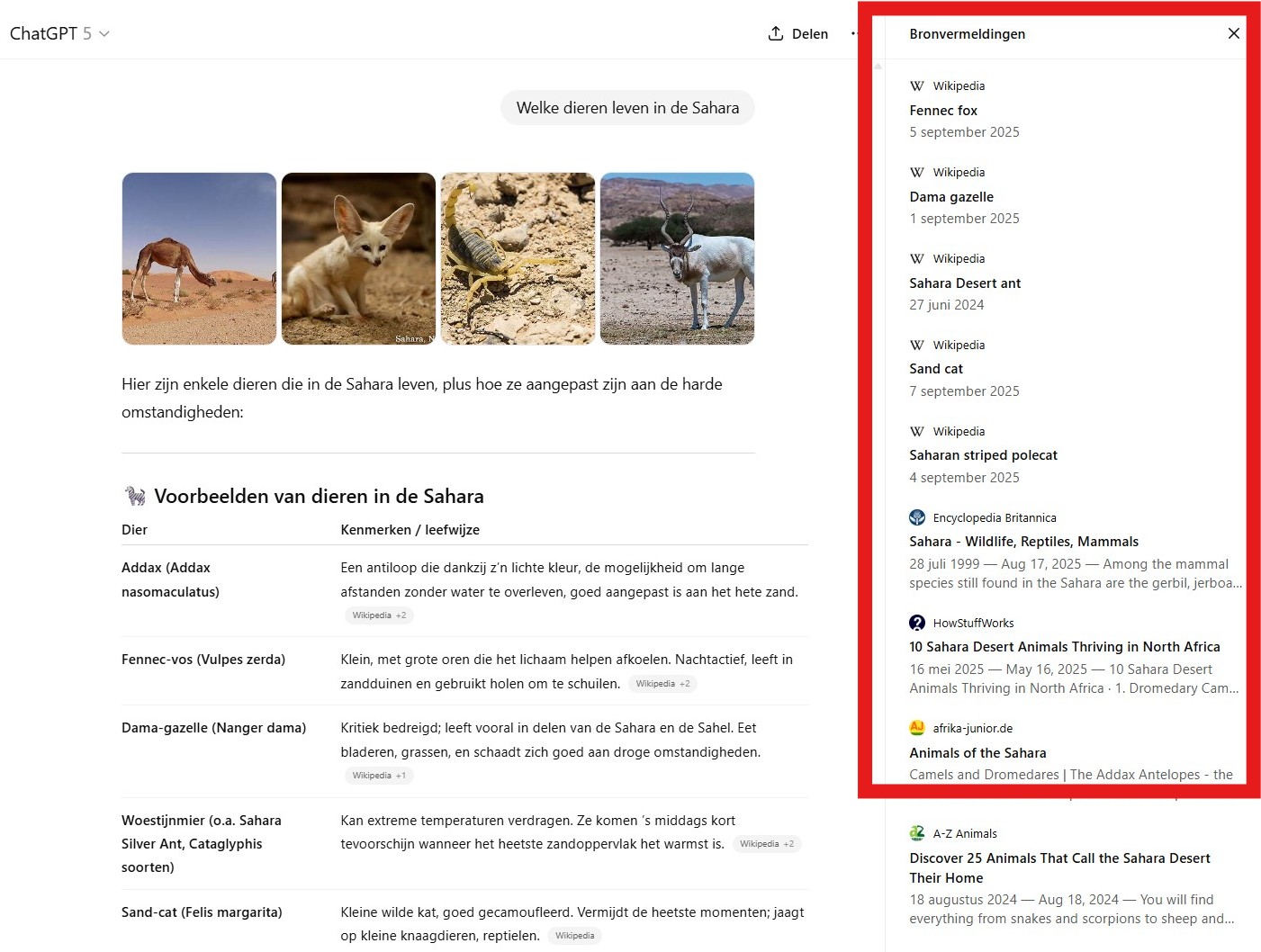Select the 'Fennec-vos (Vulpes zerda)' cell
The width and height of the screenshot is (1261, 952).
click(x=203, y=660)
